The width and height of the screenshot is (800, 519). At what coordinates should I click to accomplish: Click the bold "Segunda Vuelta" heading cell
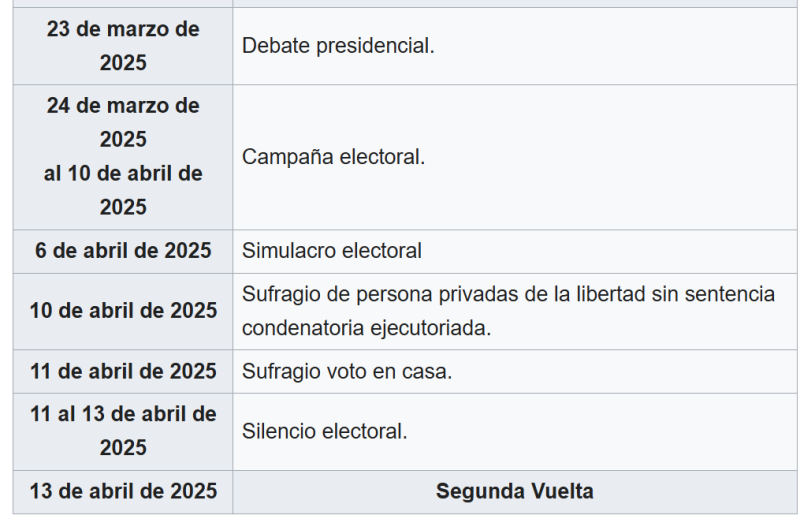[x=514, y=492]
